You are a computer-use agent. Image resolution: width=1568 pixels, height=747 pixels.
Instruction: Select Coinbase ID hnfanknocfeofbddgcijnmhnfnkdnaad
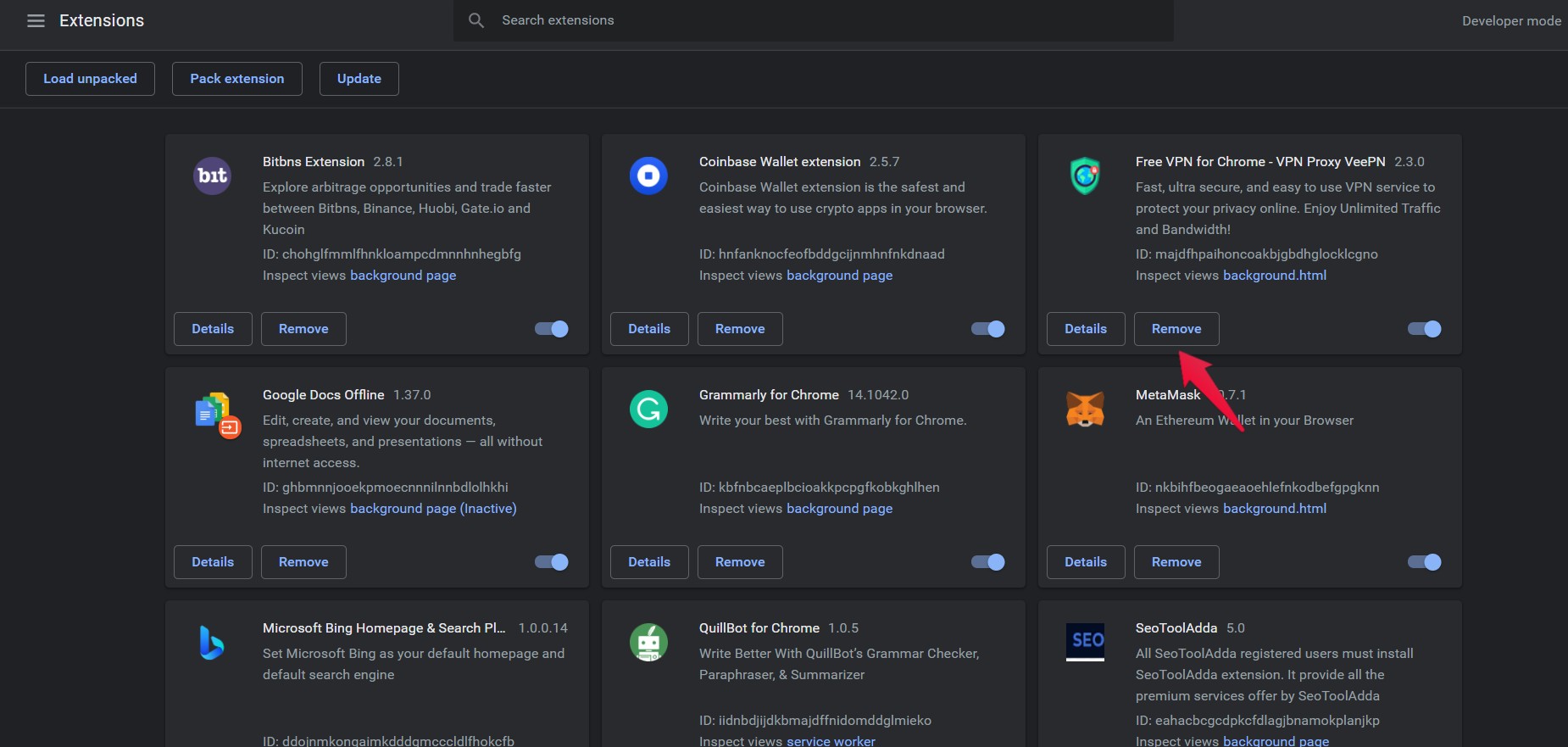tap(831, 254)
